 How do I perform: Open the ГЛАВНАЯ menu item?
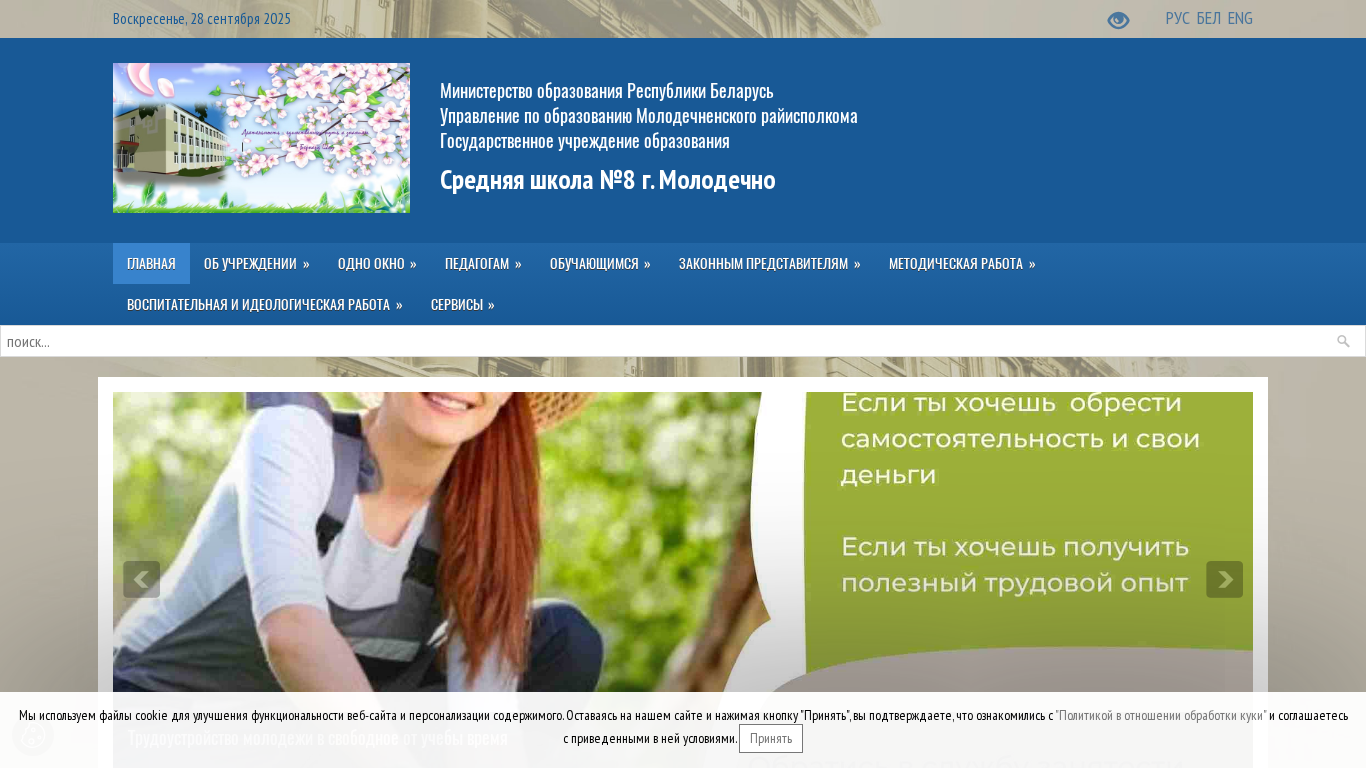(151, 264)
